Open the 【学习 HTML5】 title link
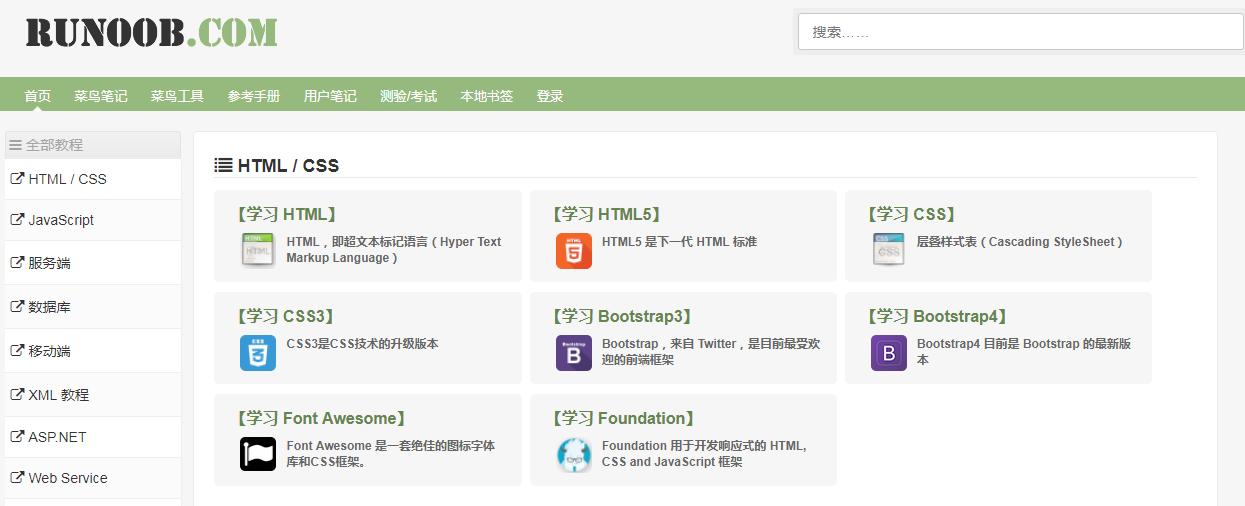This screenshot has width=1245, height=506. (x=607, y=214)
